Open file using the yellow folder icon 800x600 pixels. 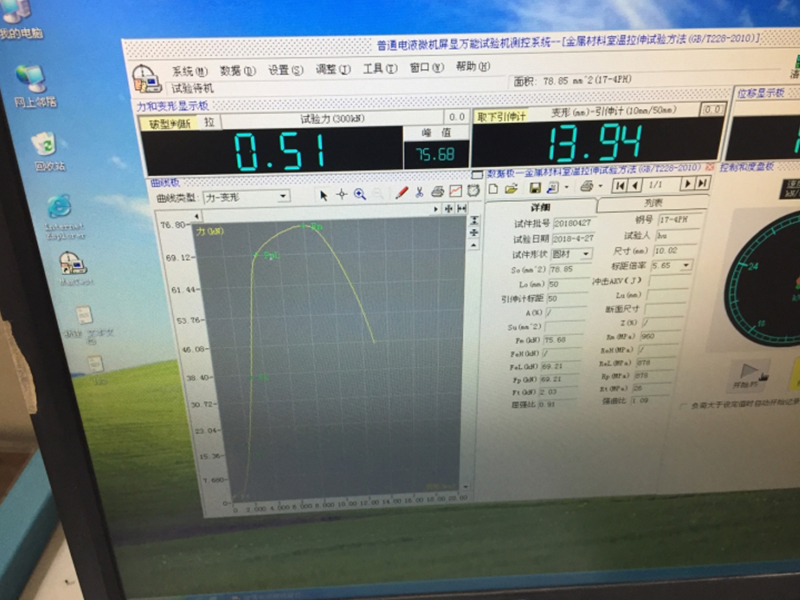[x=511, y=187]
